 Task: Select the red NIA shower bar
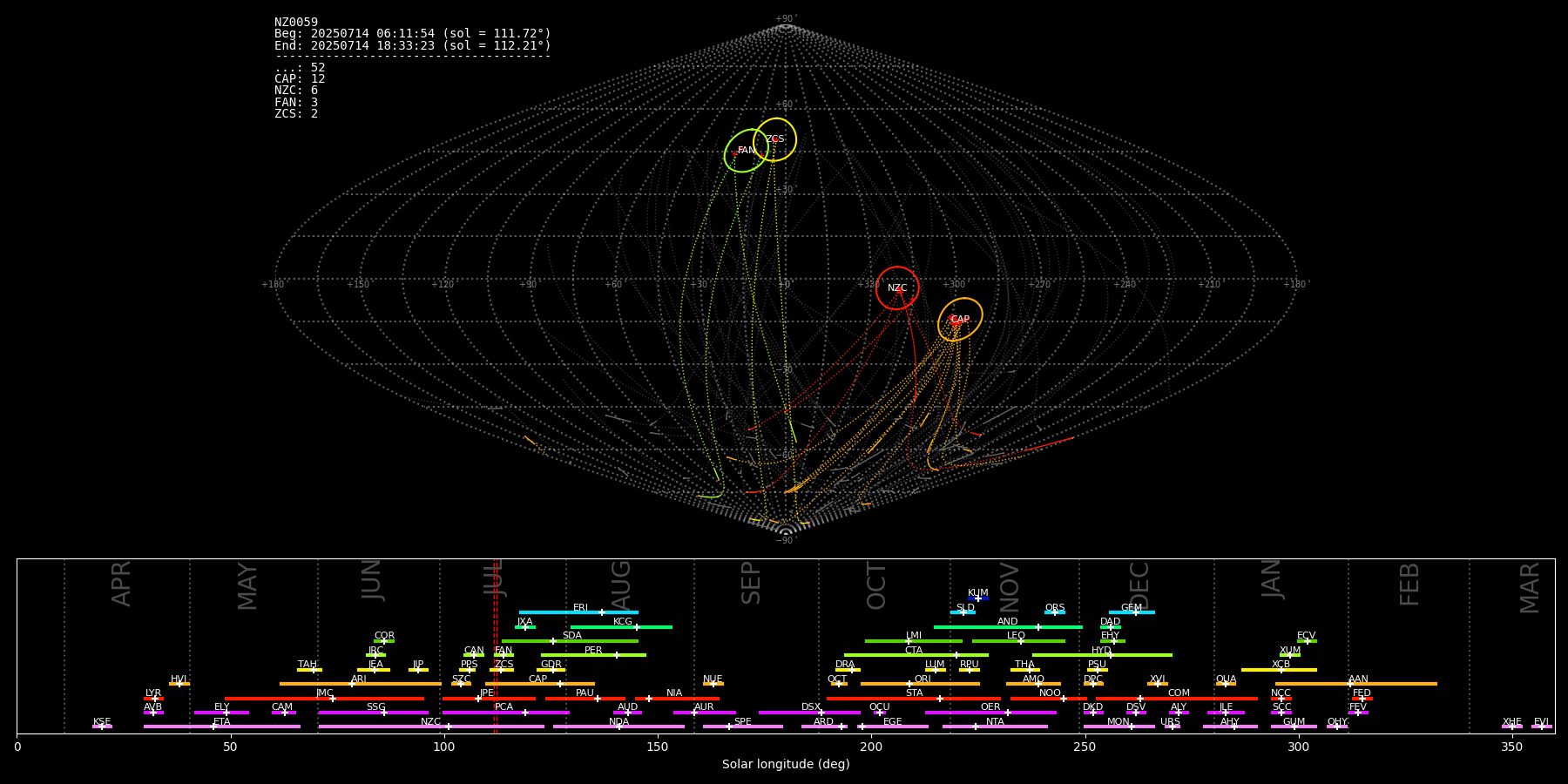(677, 698)
